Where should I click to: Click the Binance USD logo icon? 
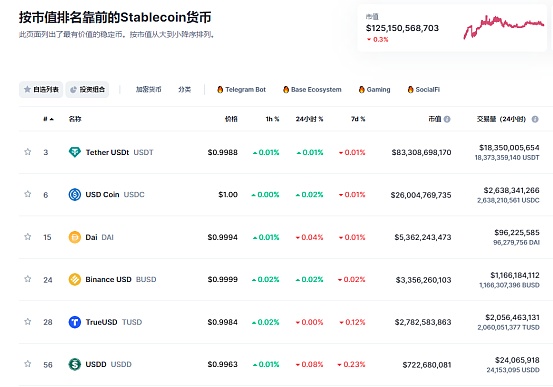74,279
